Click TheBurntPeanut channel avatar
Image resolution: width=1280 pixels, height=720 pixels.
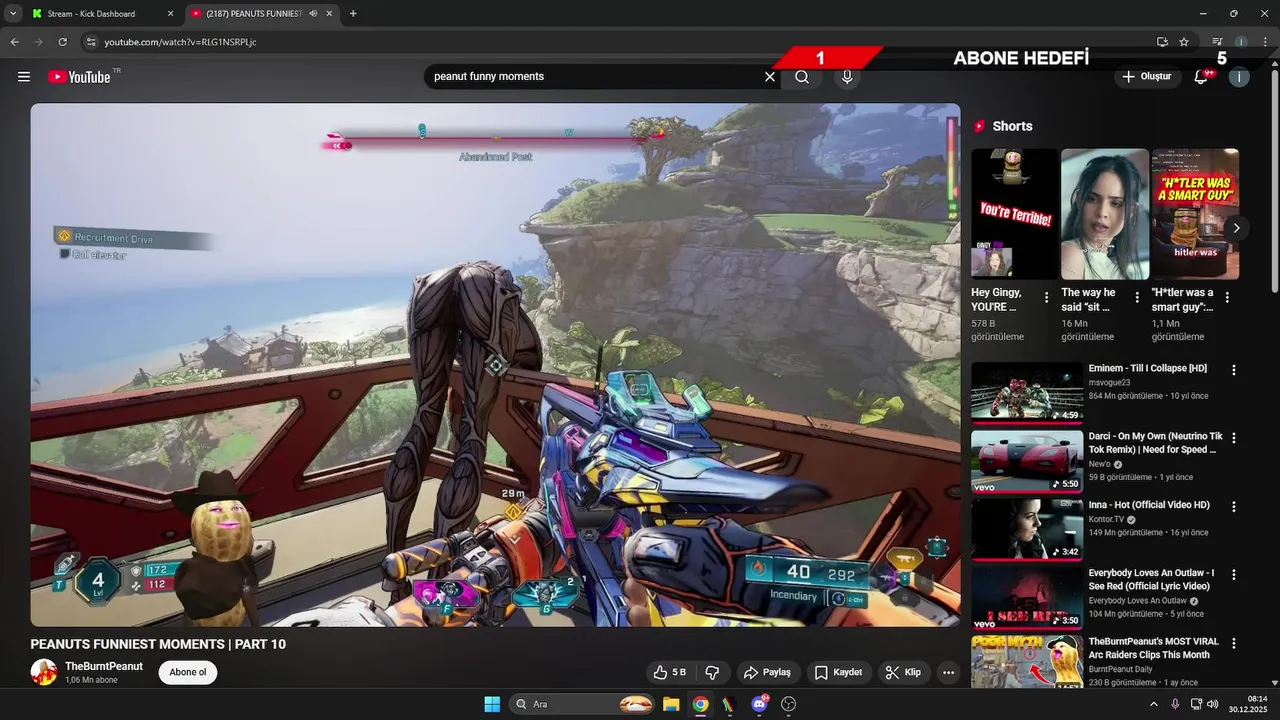[43, 673]
